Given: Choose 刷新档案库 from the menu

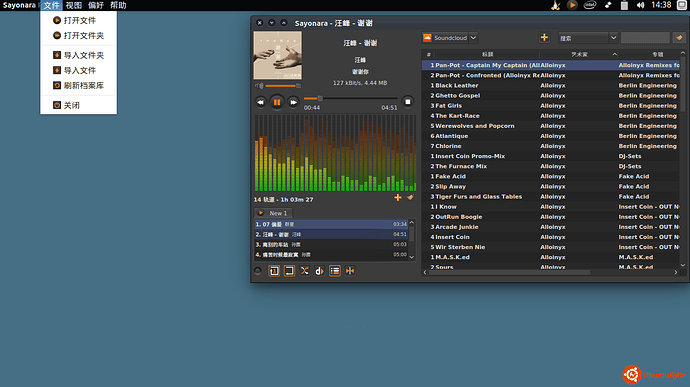Looking at the screenshot, I should pos(78,85).
